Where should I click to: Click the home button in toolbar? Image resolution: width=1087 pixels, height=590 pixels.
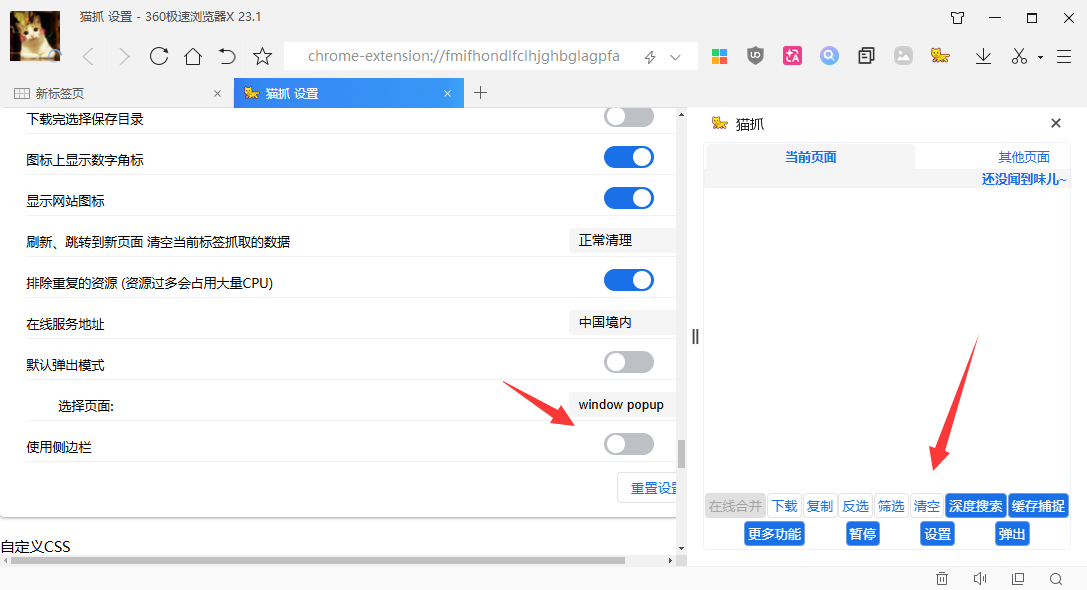click(x=193, y=56)
